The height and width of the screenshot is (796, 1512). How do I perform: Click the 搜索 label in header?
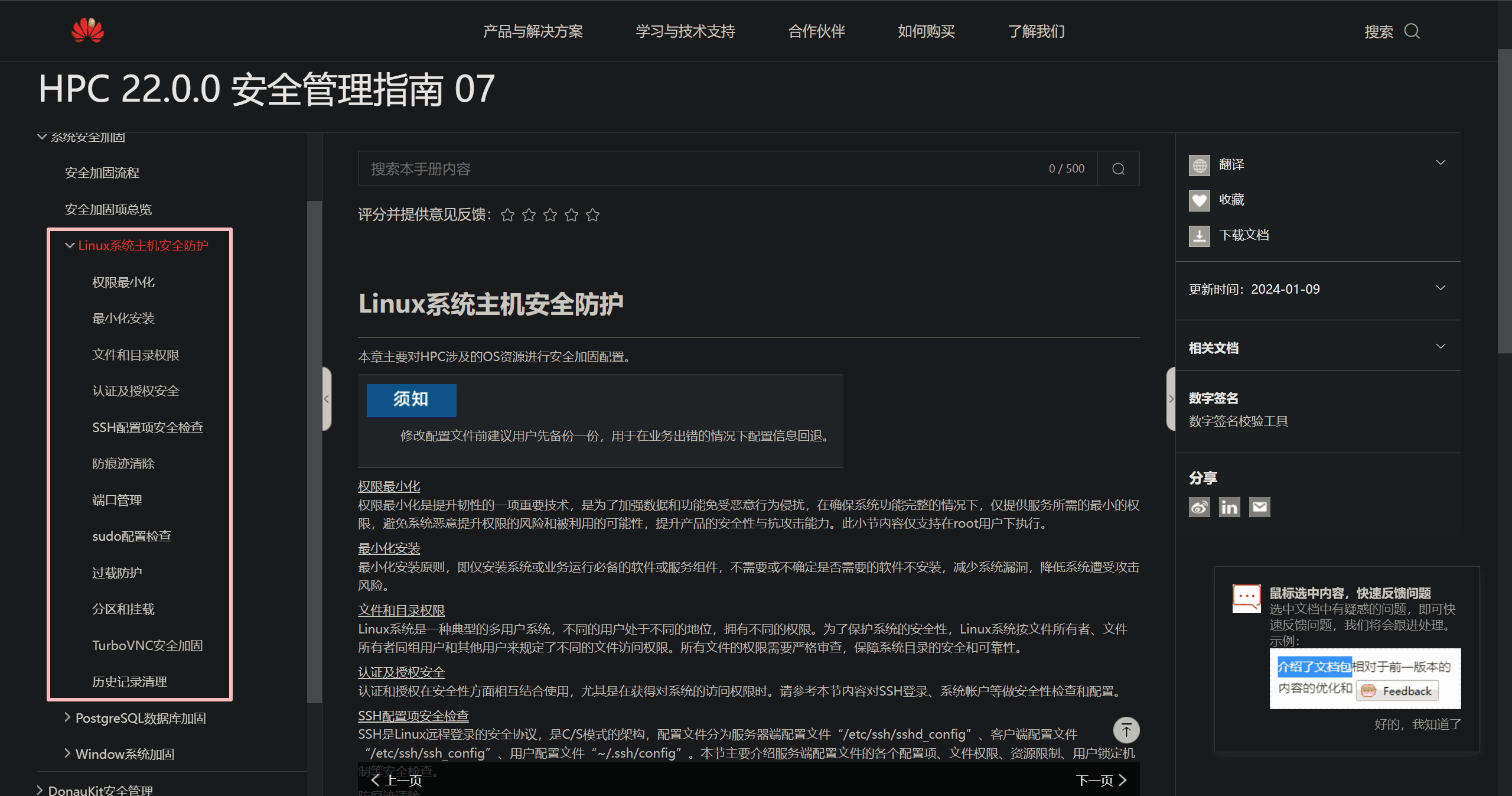(1379, 32)
